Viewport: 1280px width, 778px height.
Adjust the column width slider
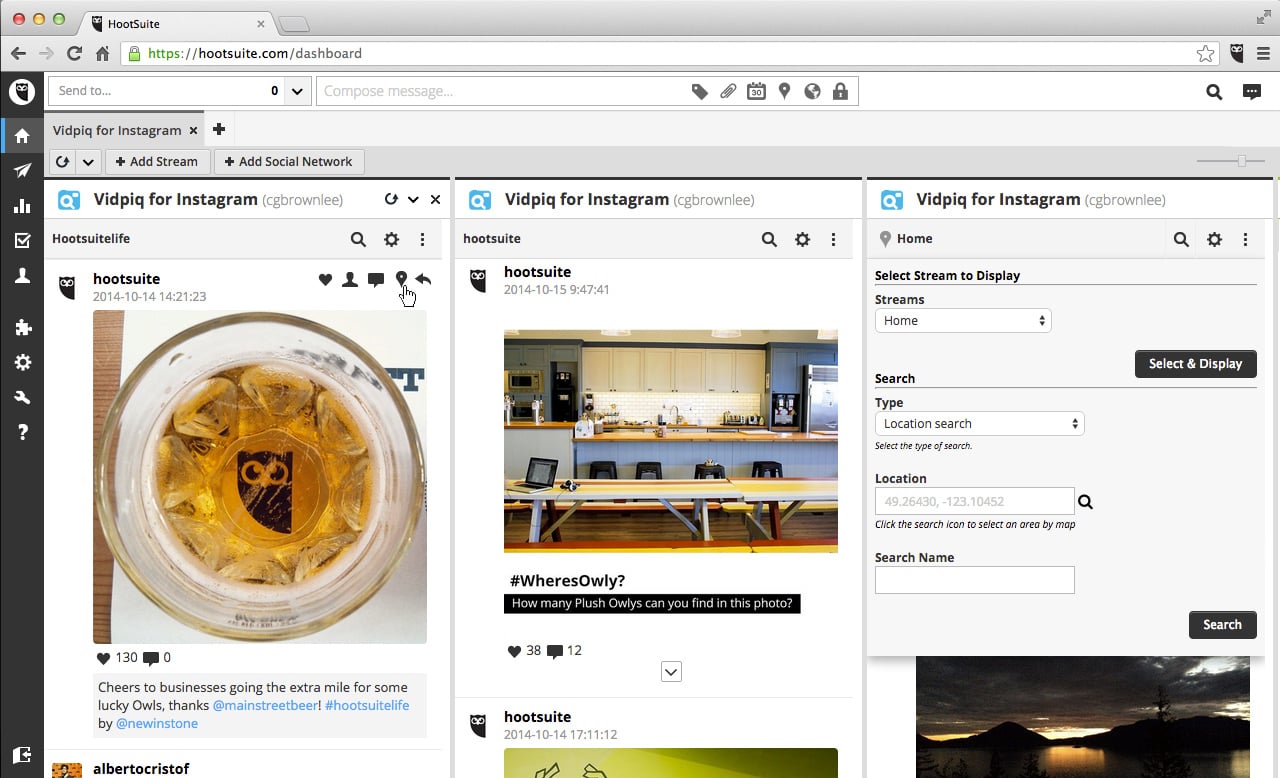1241,161
